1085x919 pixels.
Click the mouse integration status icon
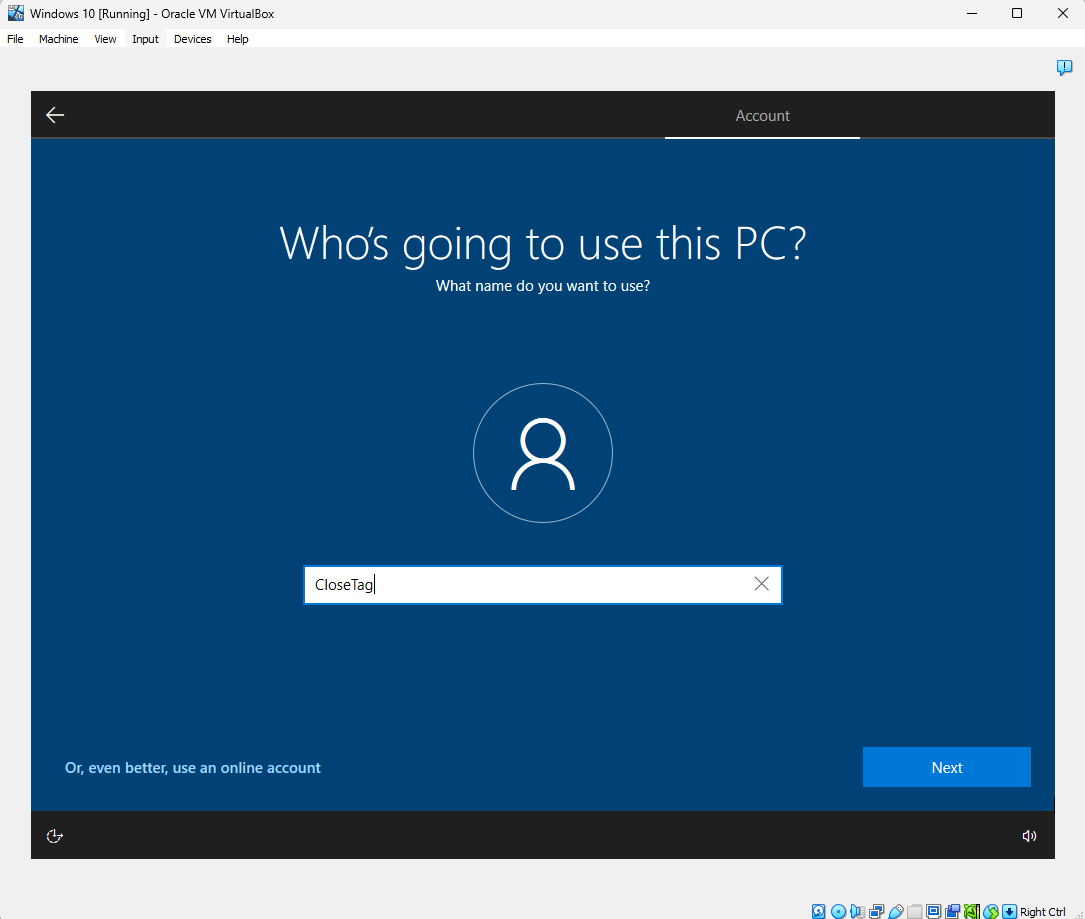pos(991,911)
